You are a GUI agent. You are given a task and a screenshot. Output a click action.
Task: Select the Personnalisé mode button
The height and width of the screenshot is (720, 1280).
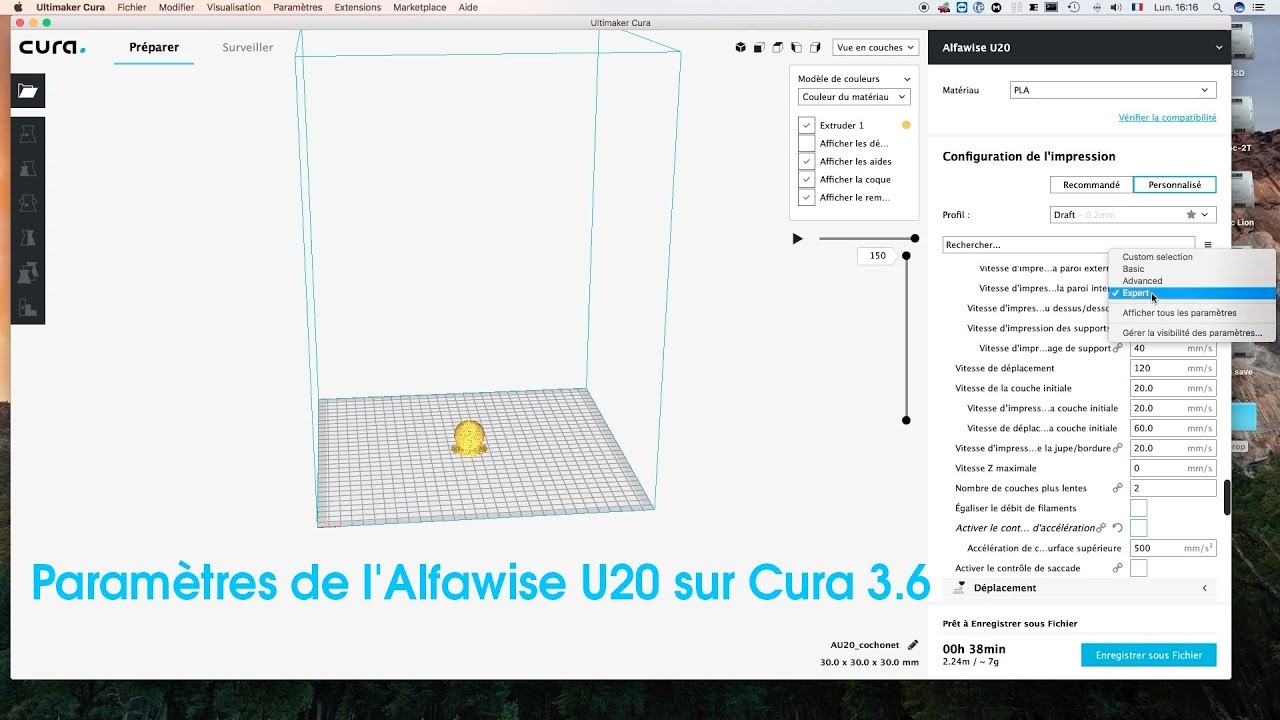[x=1175, y=185]
